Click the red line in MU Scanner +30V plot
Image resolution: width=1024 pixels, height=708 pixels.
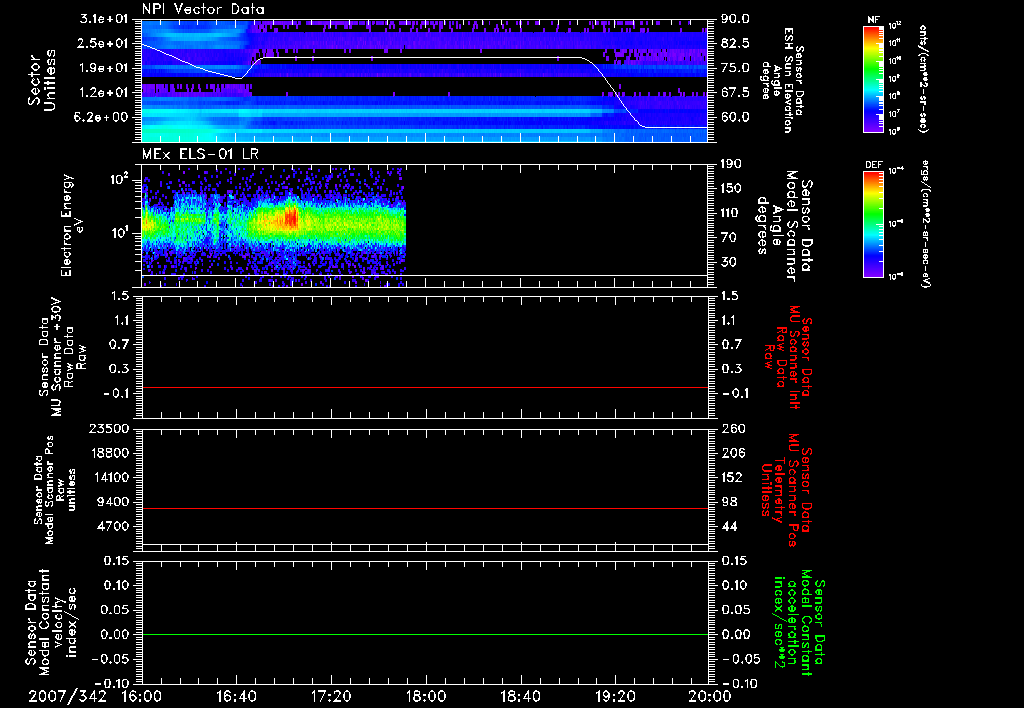point(425,387)
